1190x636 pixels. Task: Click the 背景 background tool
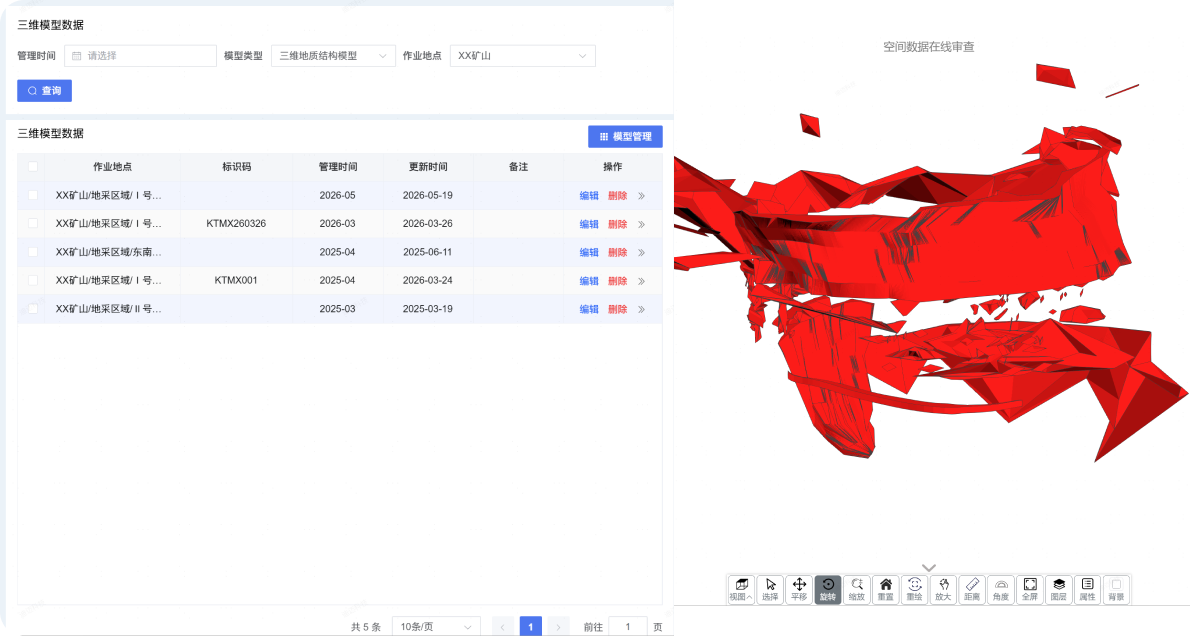pyautogui.click(x=1116, y=589)
